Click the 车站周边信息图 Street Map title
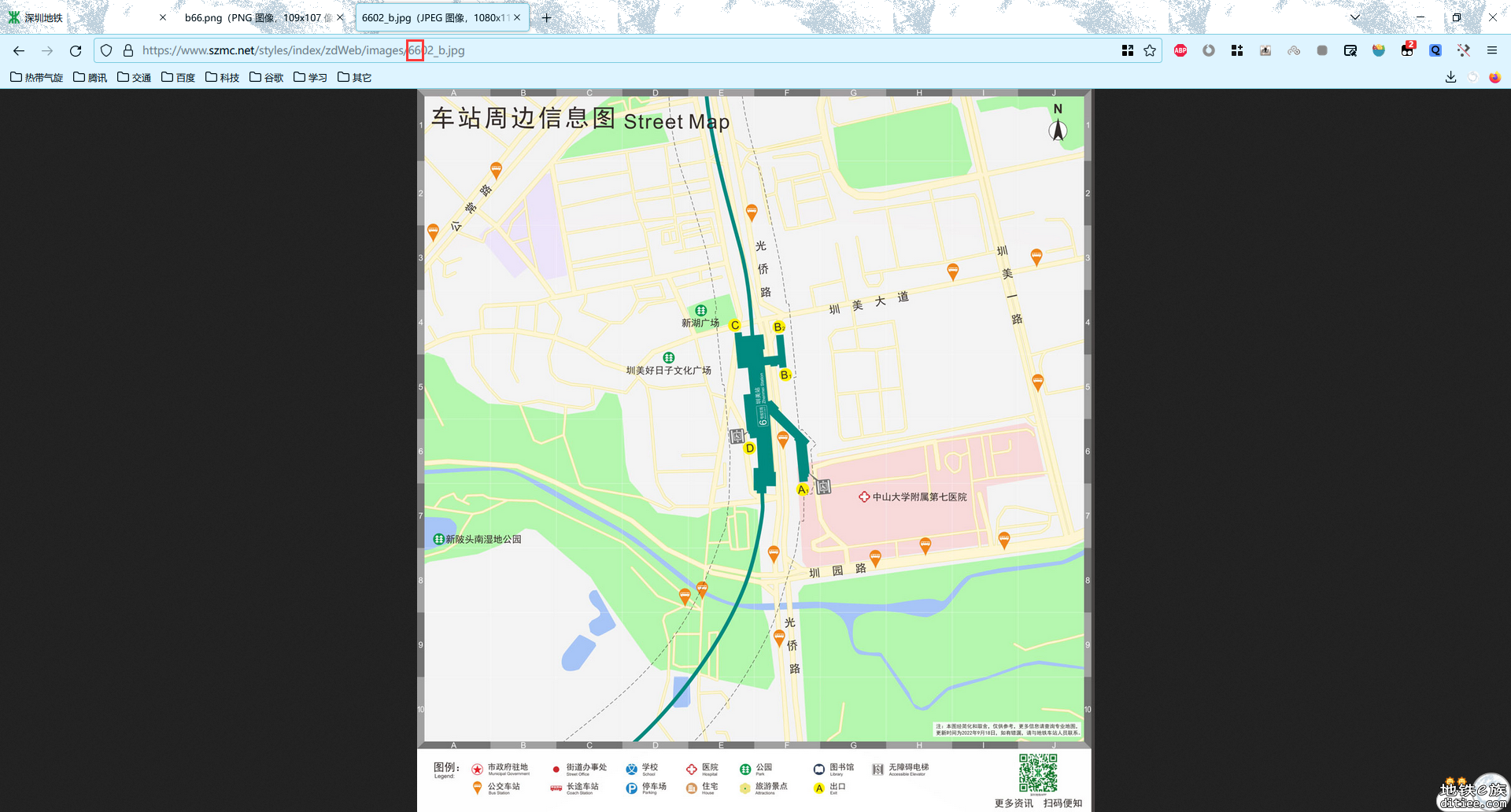The image size is (1511, 812). pos(580,119)
